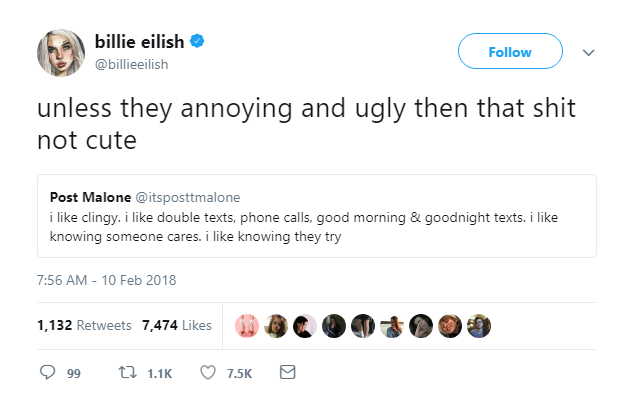The image size is (631, 396).
Task: View the 1,132 Retweets list
Action: click(84, 325)
